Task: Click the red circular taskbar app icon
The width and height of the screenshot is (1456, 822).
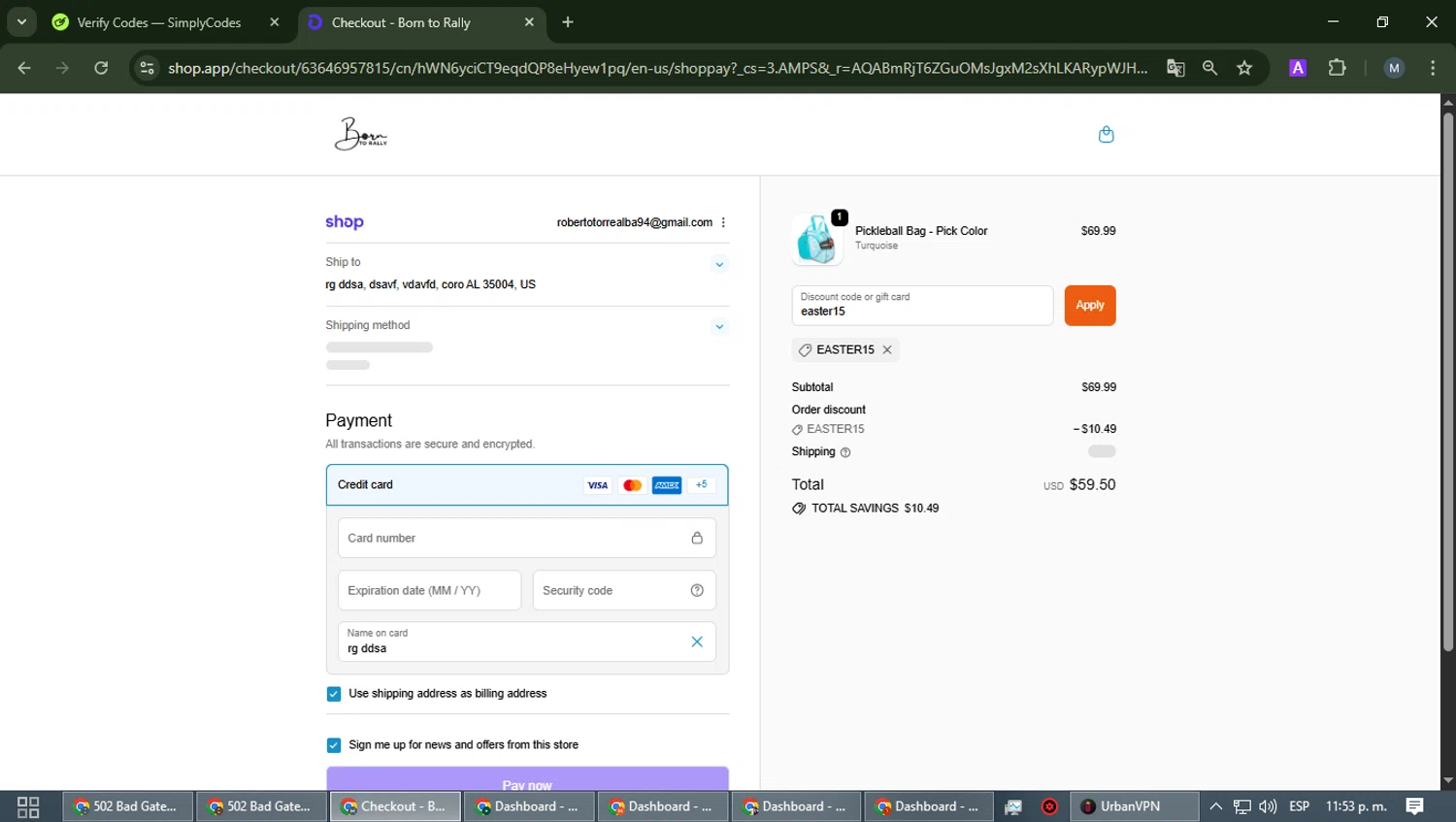Action: pos(1049,806)
